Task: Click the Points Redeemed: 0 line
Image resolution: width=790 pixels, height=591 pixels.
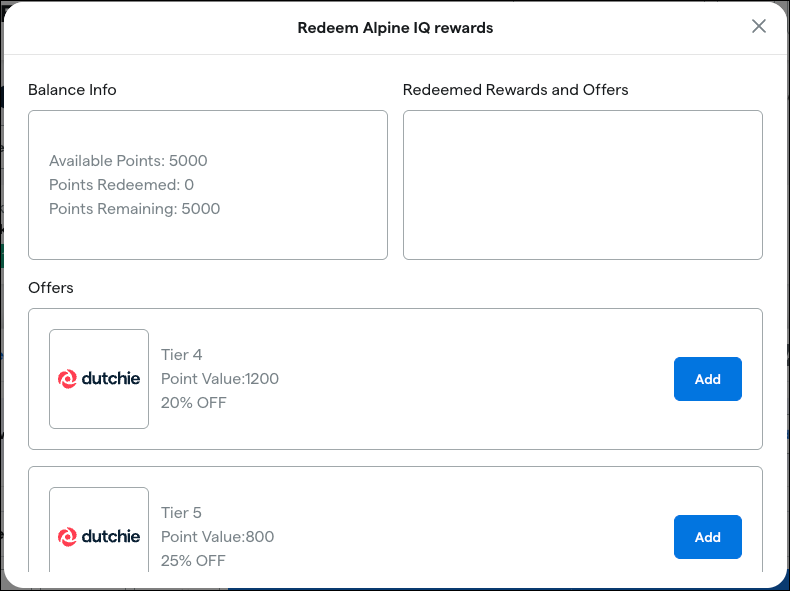Action: click(x=121, y=185)
